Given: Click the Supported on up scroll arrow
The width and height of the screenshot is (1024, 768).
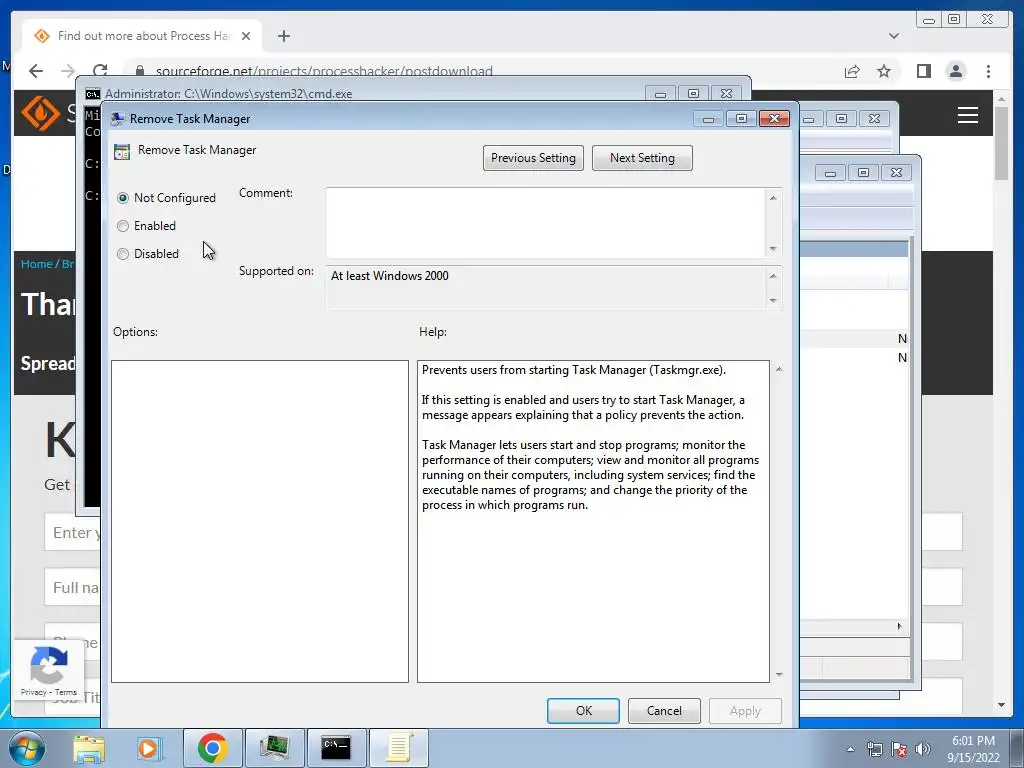Looking at the screenshot, I should 773,276.
